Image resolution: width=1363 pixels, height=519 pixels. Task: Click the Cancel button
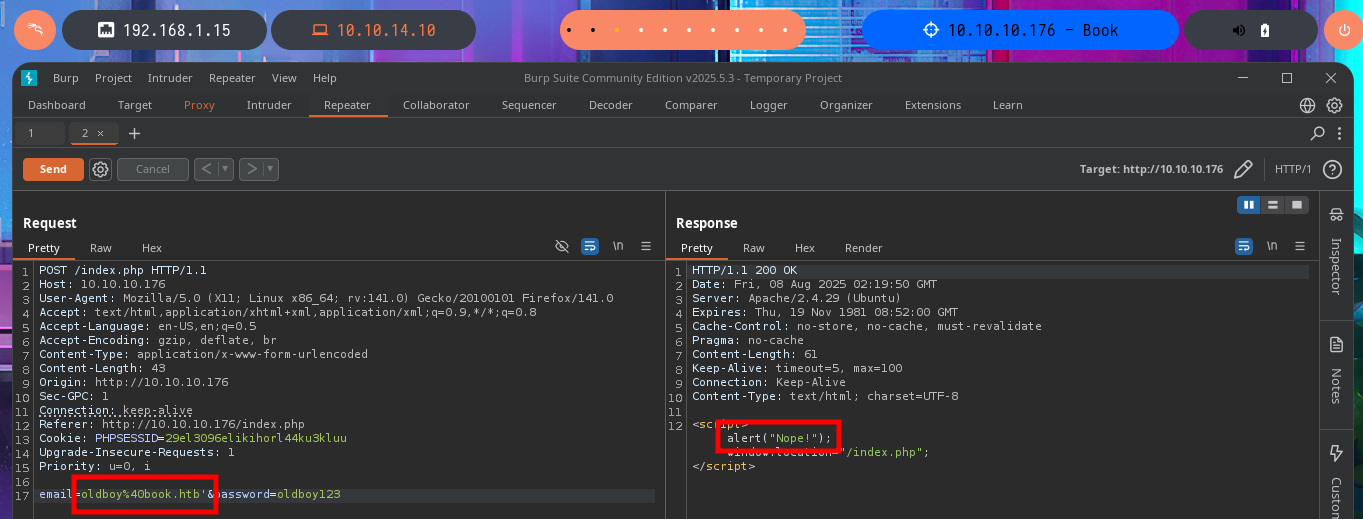click(x=153, y=169)
